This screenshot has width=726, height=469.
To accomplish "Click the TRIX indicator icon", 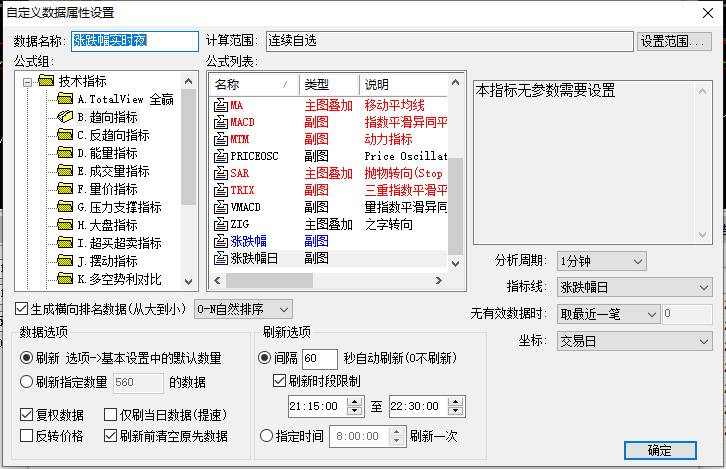I will point(221,190).
